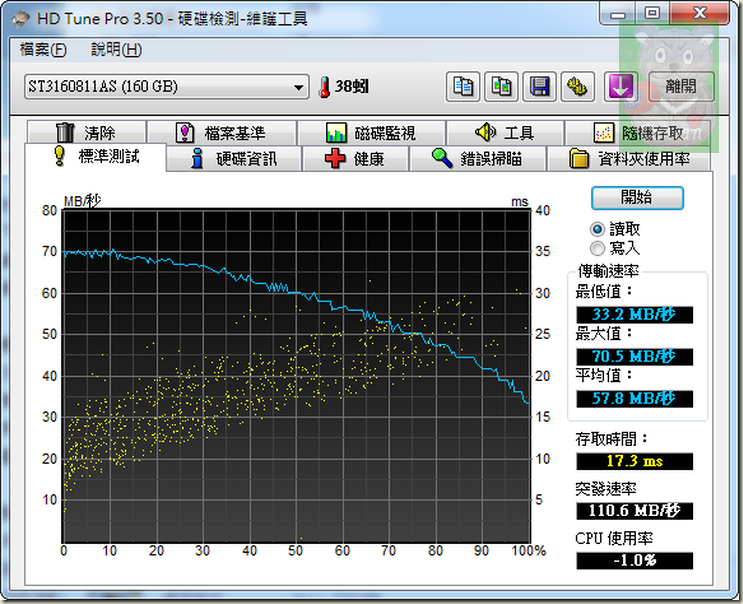Open the 錯誤掃瞄 tab

tap(476, 159)
